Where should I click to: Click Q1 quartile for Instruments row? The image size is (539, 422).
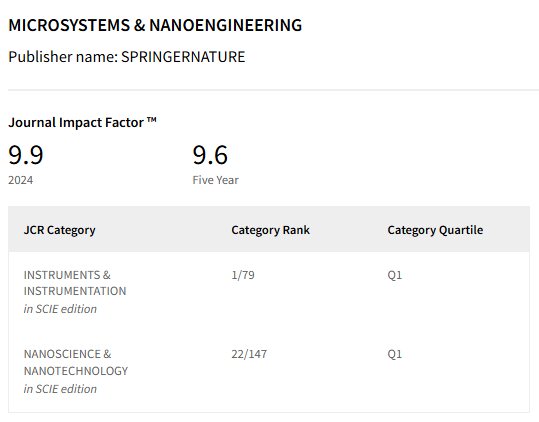click(x=395, y=275)
